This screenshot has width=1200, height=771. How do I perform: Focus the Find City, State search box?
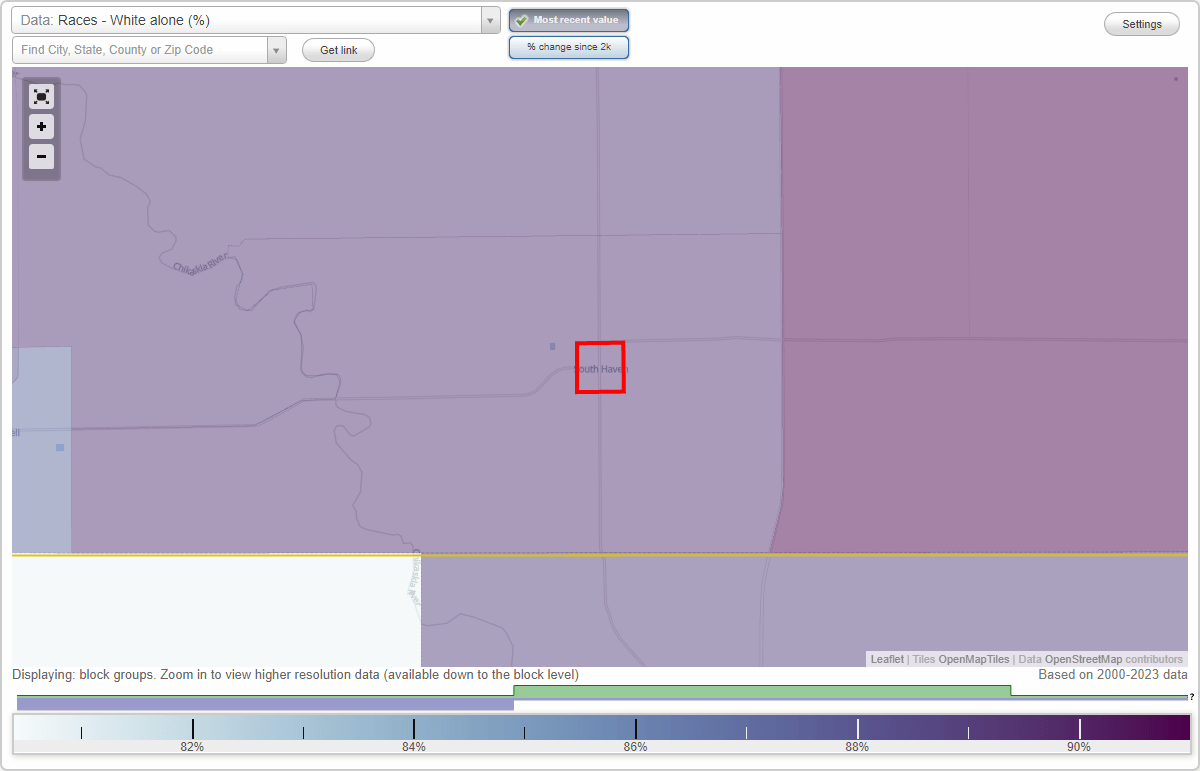coord(140,50)
